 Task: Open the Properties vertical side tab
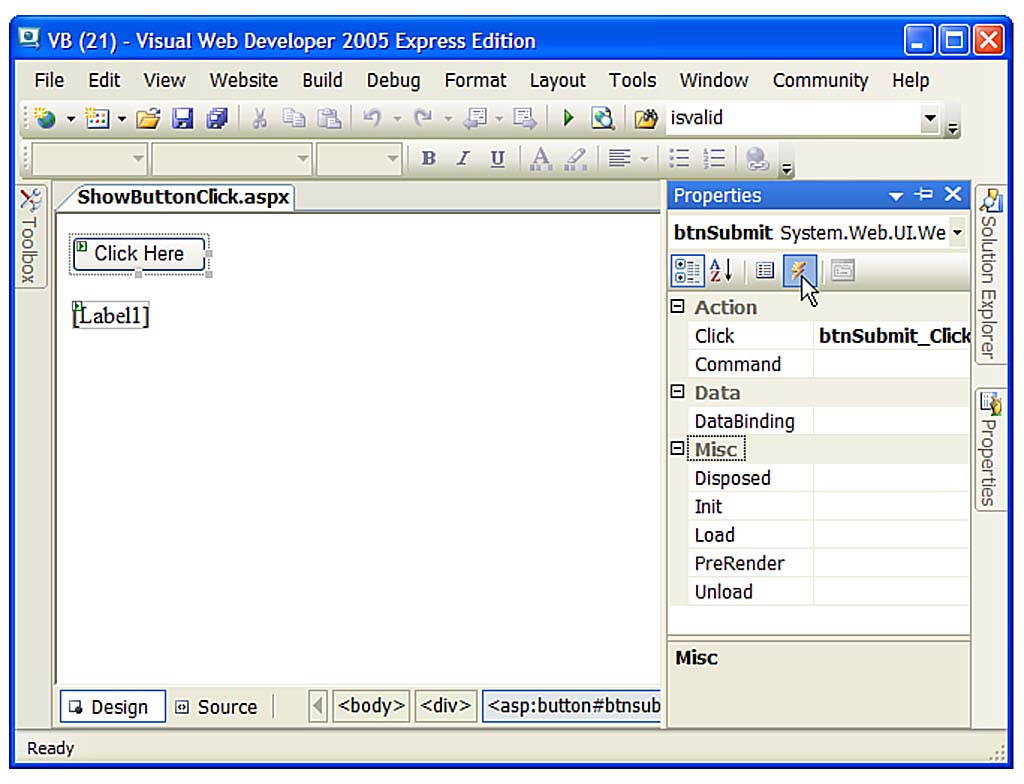[990, 449]
